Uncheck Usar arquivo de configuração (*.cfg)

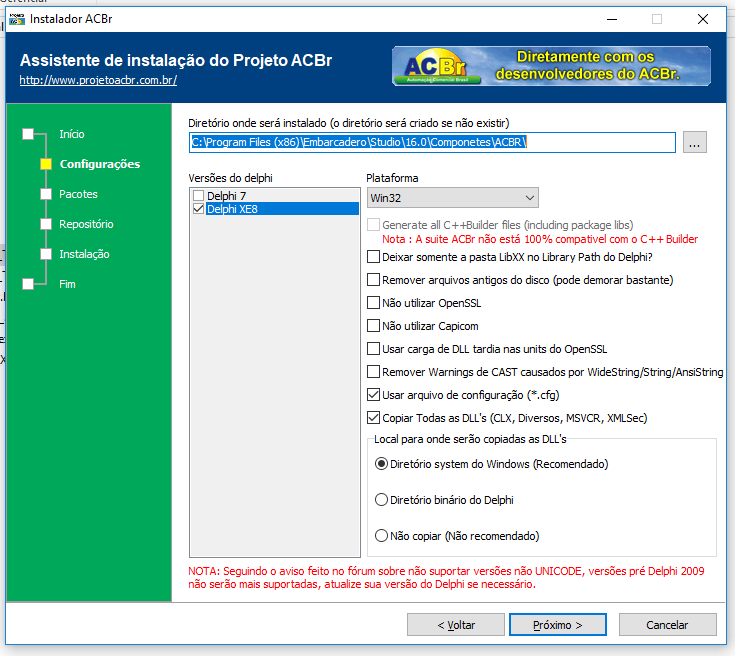pyautogui.click(x=373, y=395)
